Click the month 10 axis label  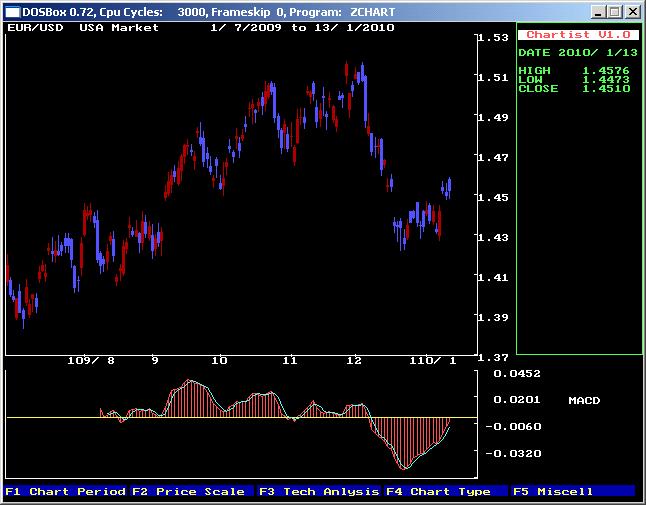(x=219, y=361)
